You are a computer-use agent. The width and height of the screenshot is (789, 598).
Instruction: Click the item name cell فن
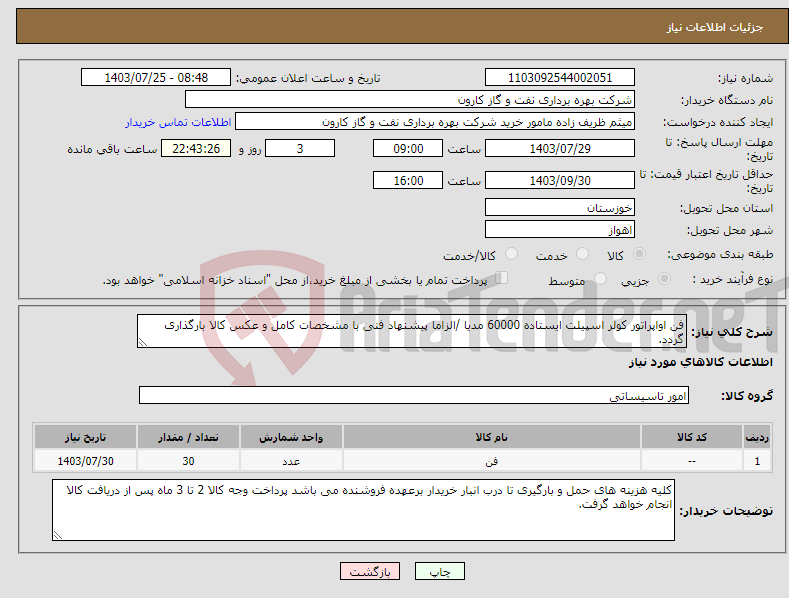(x=492, y=461)
